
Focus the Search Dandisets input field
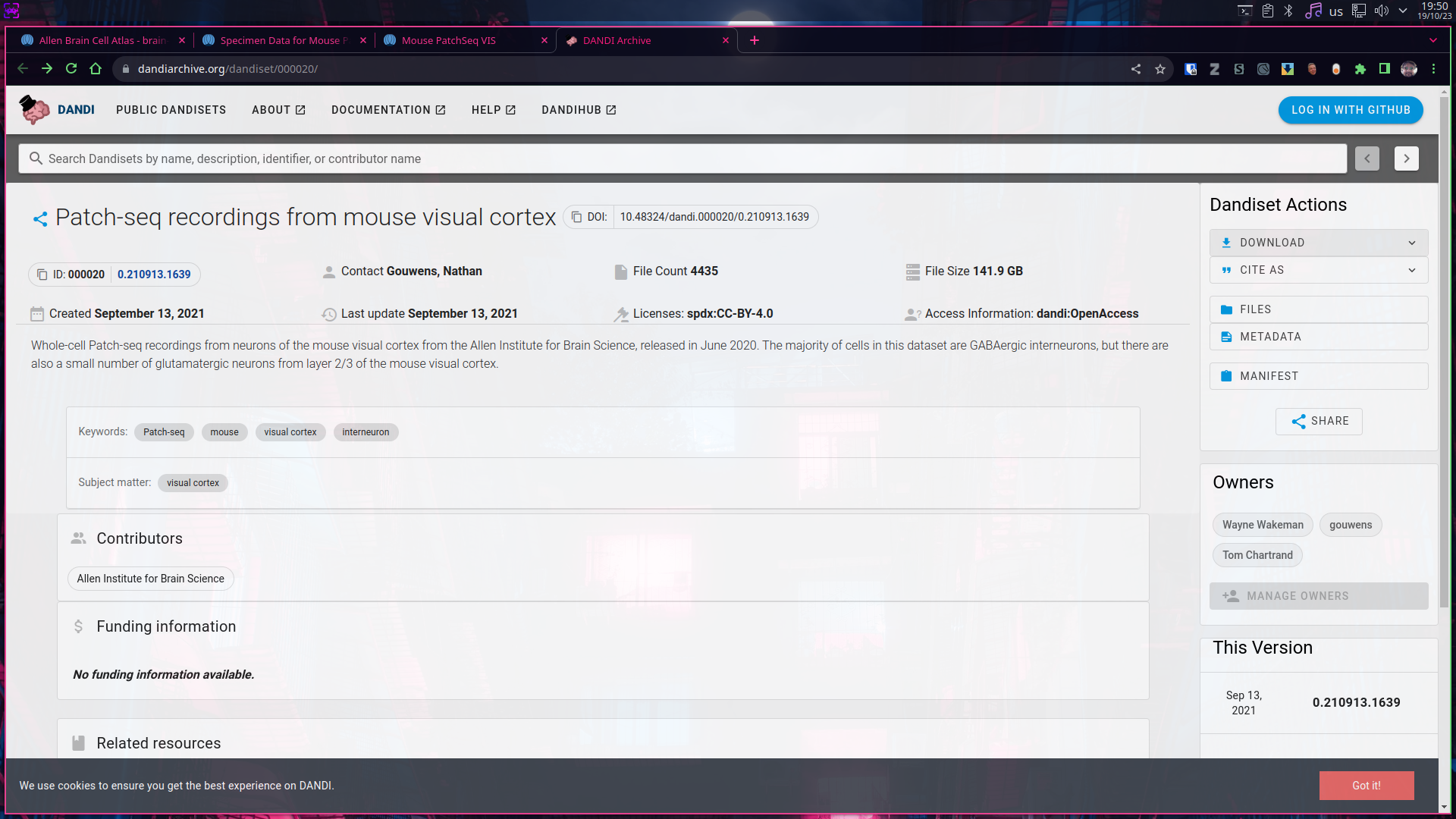[x=682, y=158]
